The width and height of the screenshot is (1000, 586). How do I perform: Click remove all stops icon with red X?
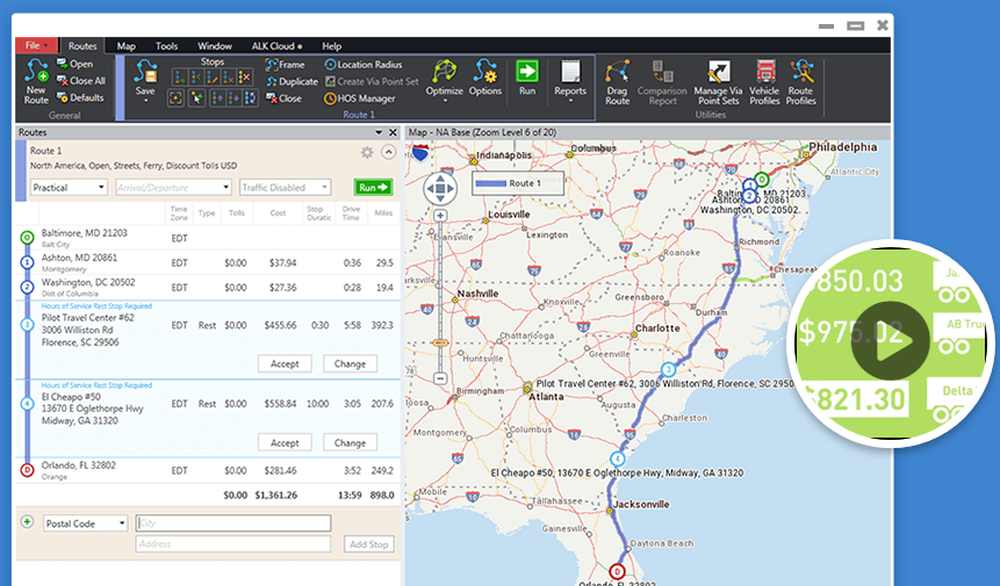(x=244, y=78)
